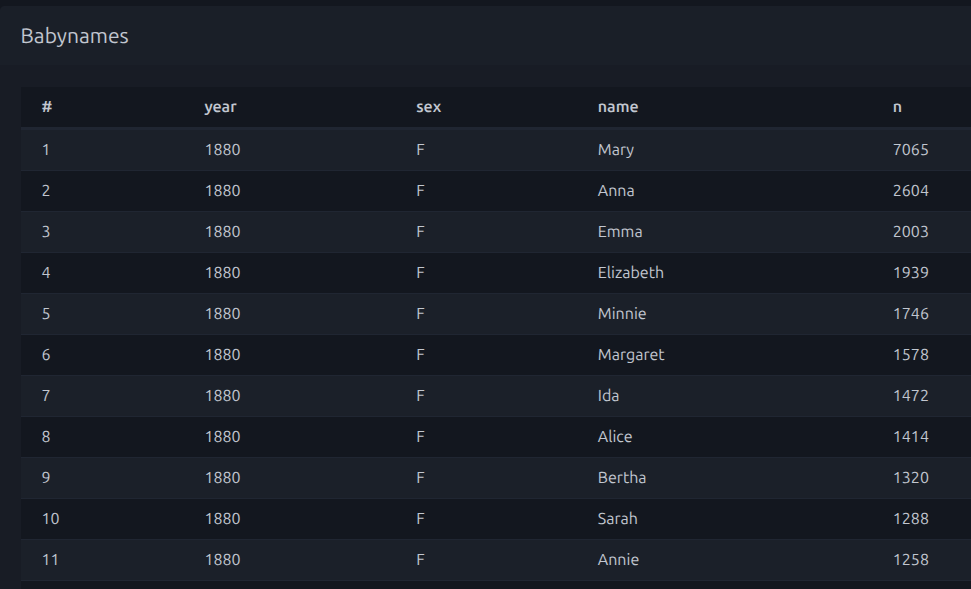Select the 'Alice' name cell

click(x=615, y=437)
